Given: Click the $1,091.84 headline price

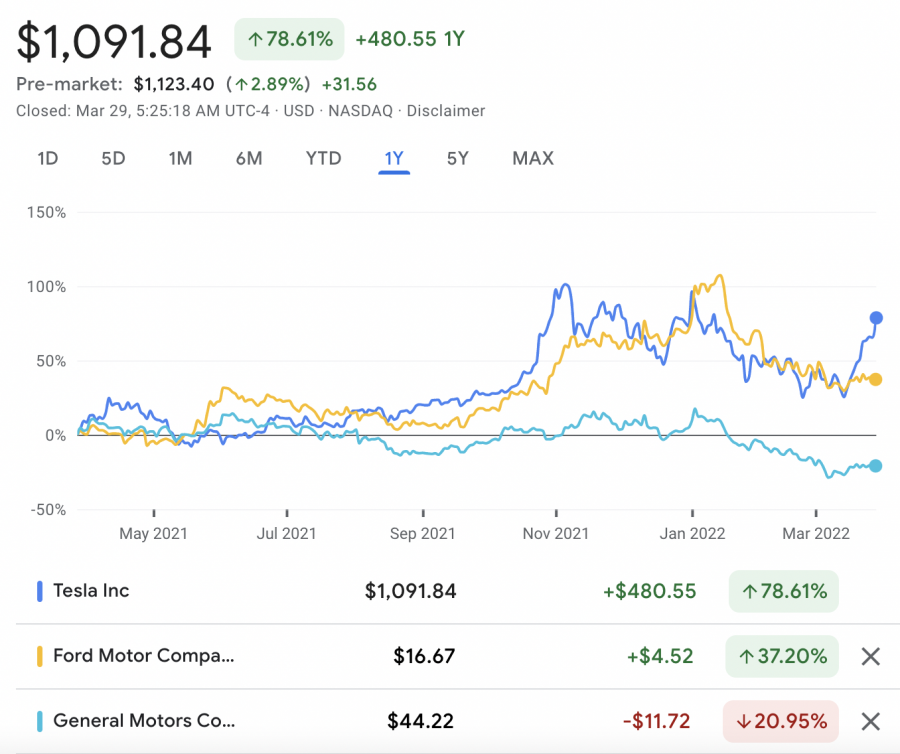Looking at the screenshot, I should [114, 41].
